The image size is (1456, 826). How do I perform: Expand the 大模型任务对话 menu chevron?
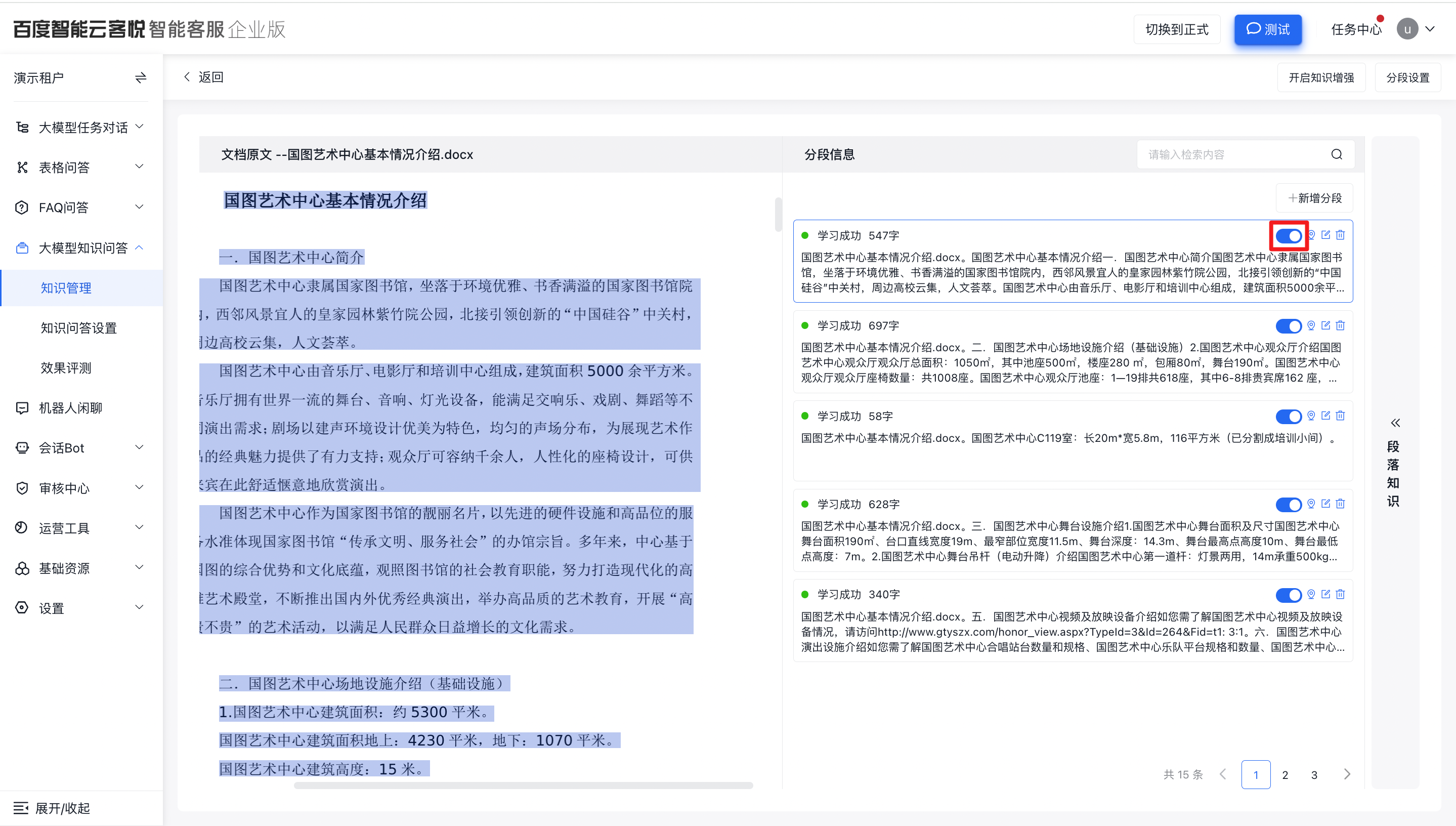pyautogui.click(x=140, y=127)
